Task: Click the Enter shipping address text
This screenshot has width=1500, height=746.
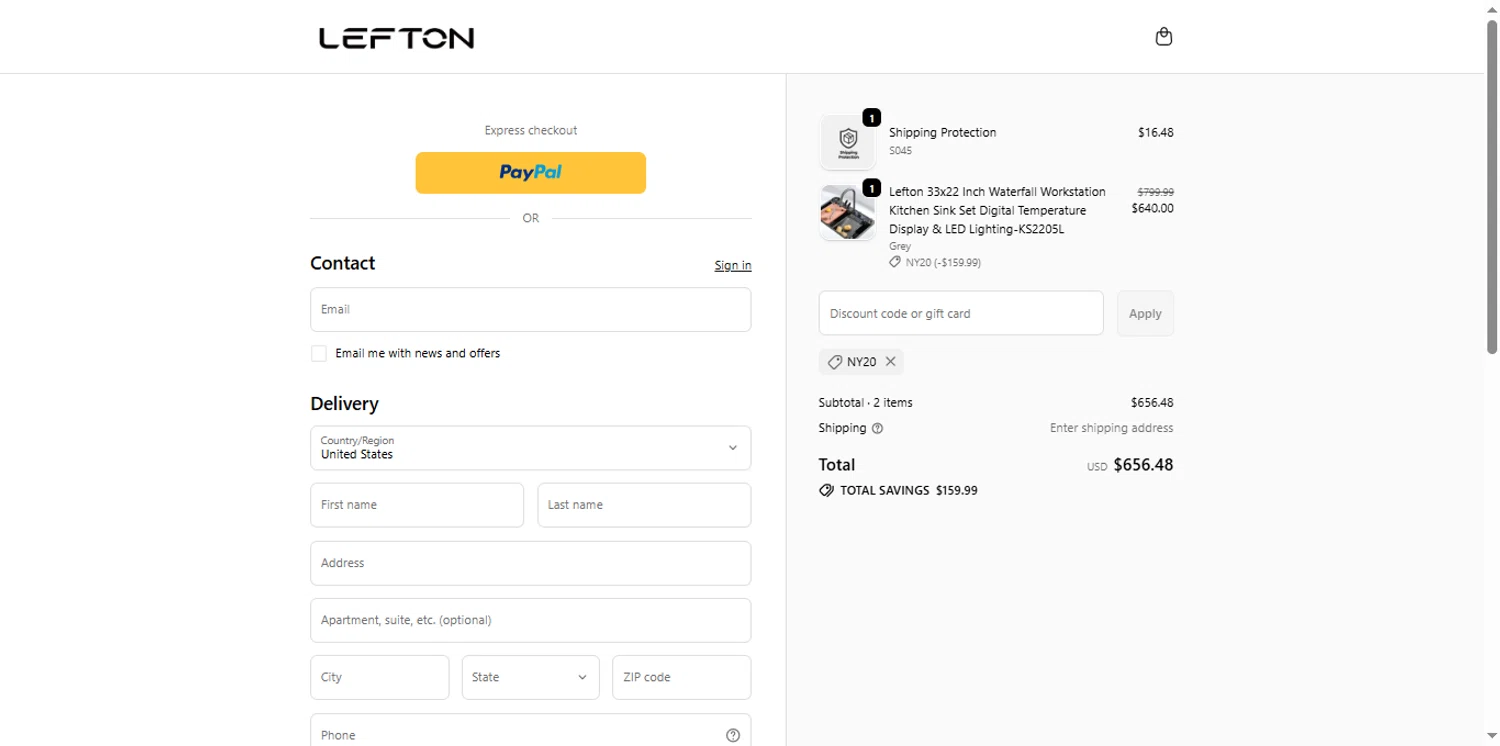Action: (1111, 428)
